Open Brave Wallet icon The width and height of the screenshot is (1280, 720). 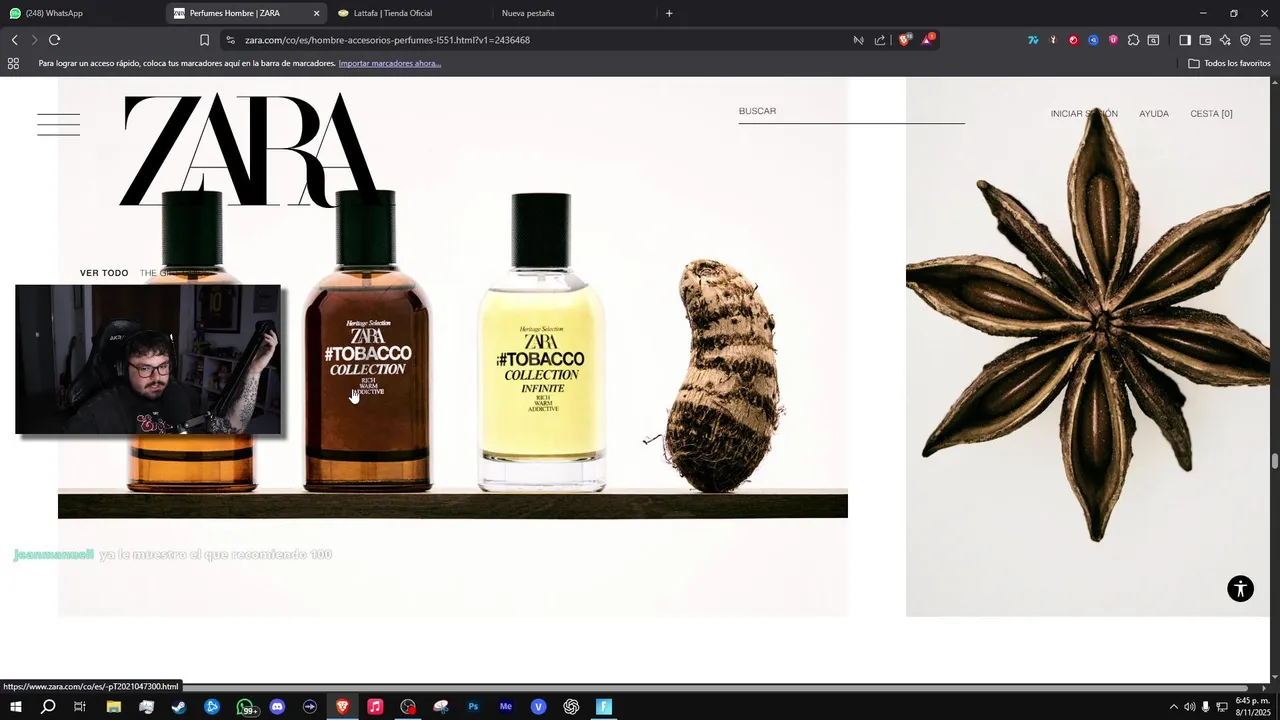1205,40
